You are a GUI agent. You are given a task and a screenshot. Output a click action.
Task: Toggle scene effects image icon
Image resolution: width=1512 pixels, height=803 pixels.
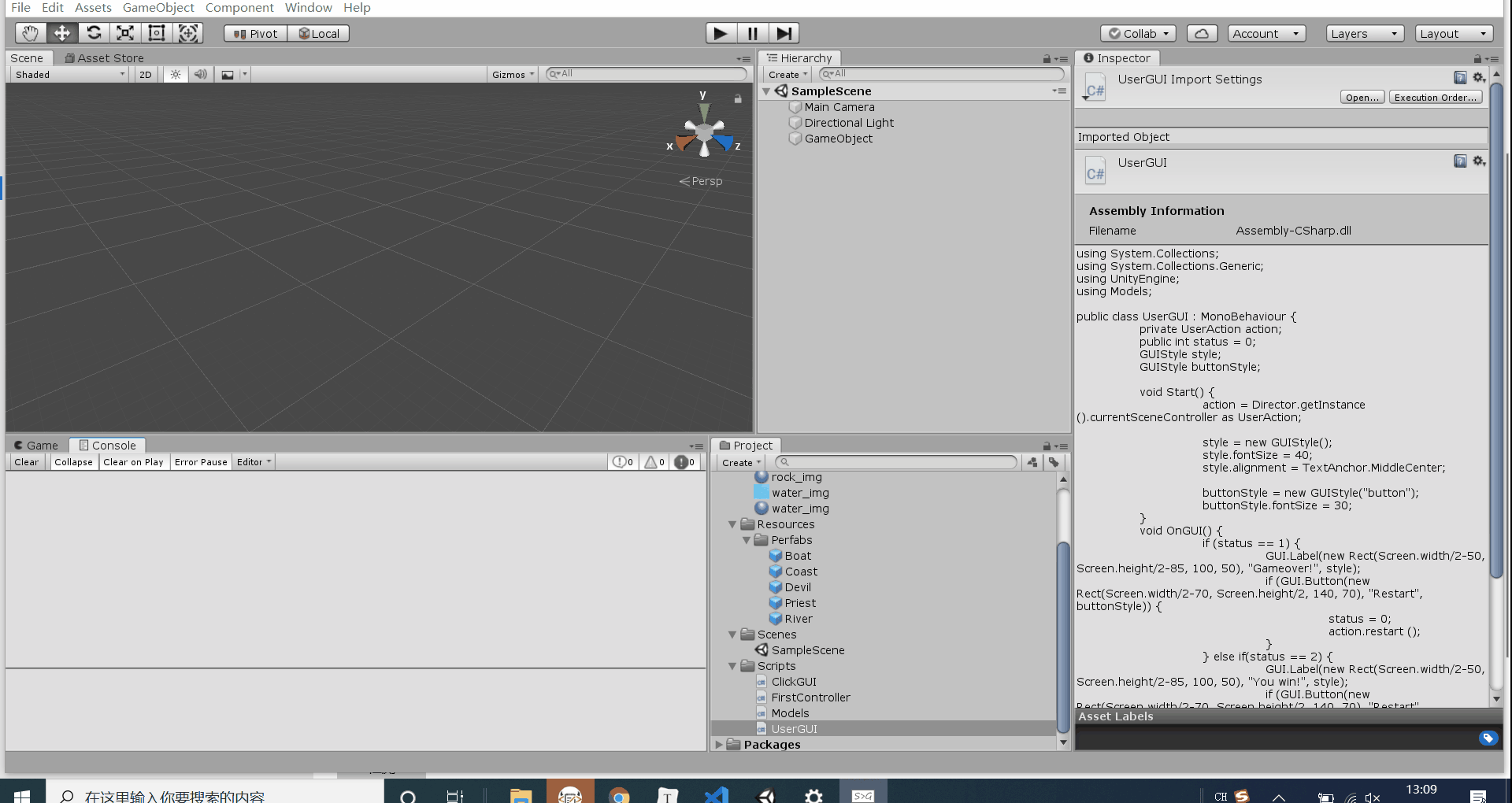coord(228,75)
